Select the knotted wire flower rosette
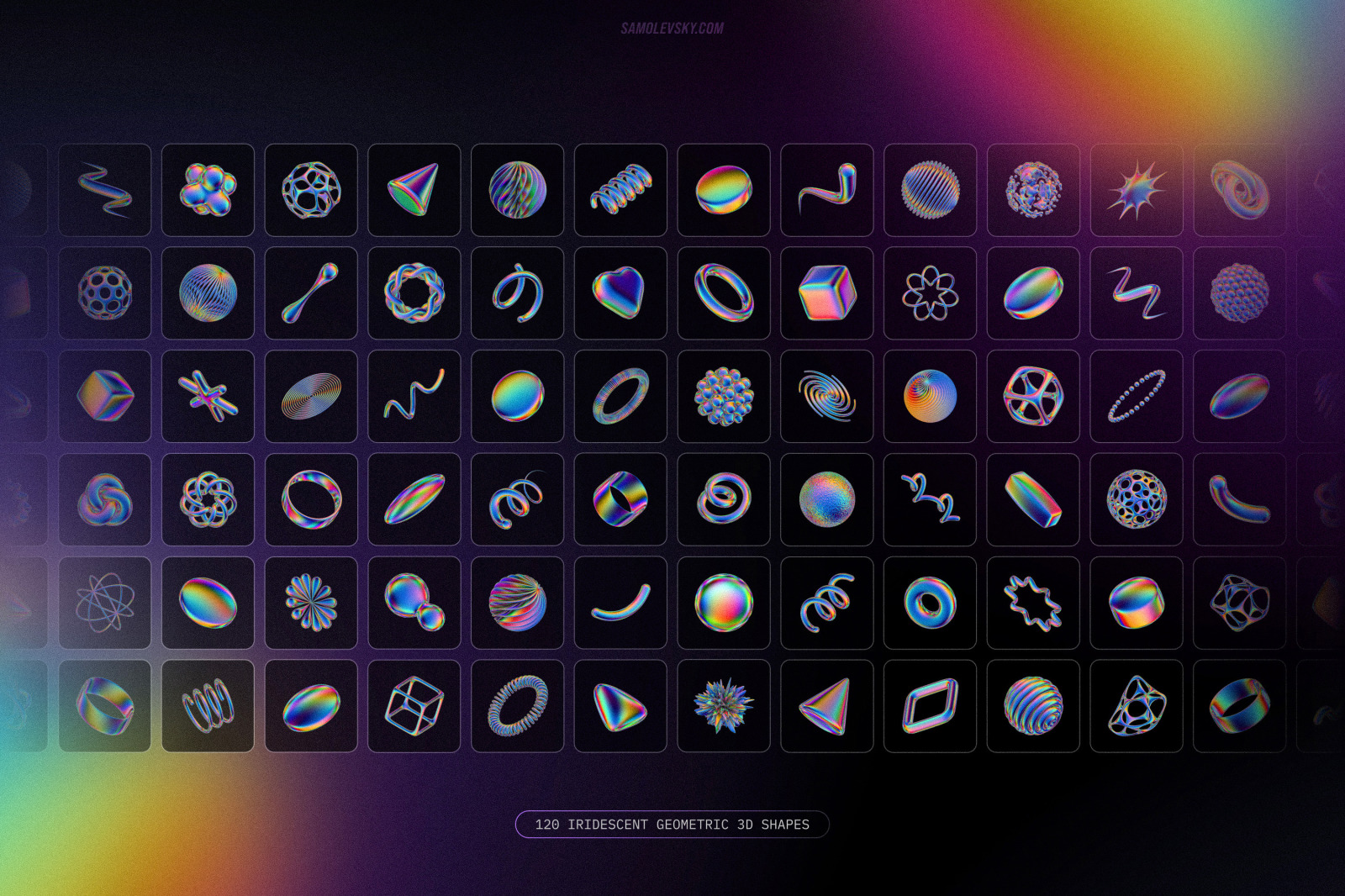The width and height of the screenshot is (1345, 896). point(208,500)
